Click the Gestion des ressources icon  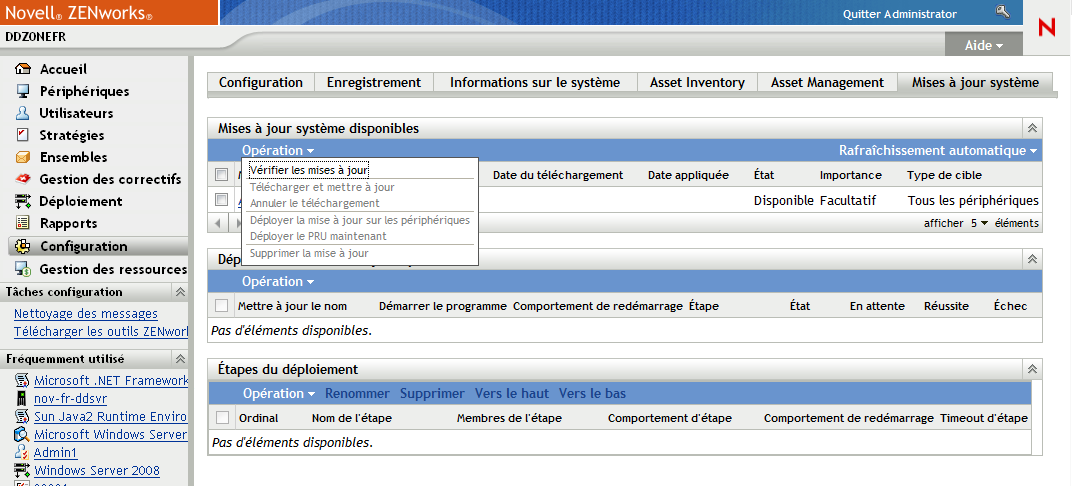pyautogui.click(x=23, y=269)
